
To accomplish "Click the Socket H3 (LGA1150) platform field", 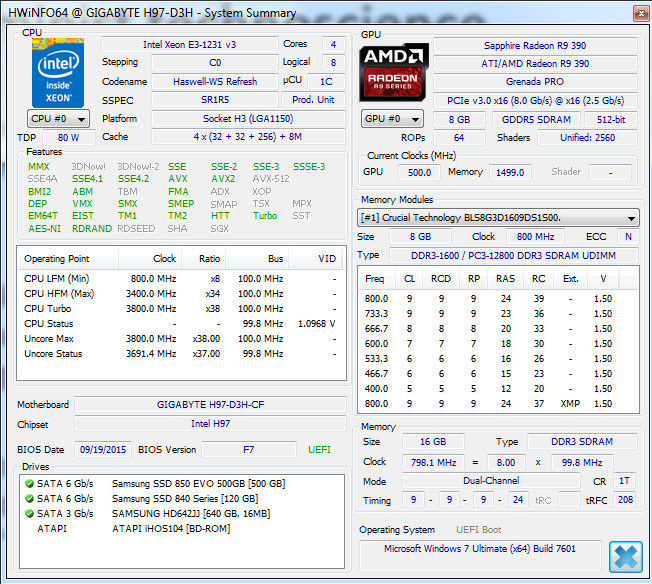I will (248, 119).
